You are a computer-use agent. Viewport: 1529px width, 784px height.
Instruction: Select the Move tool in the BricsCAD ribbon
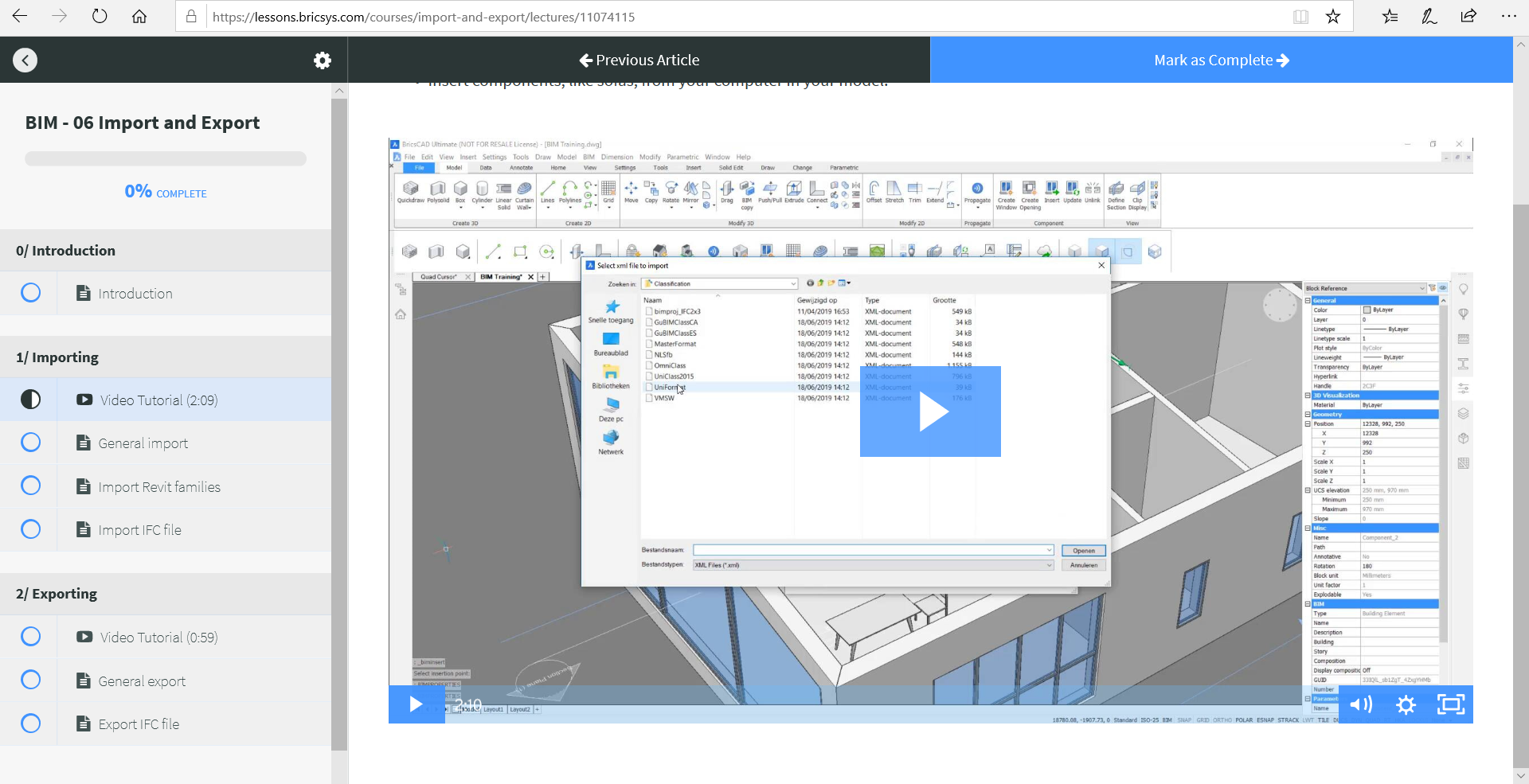coord(631,192)
